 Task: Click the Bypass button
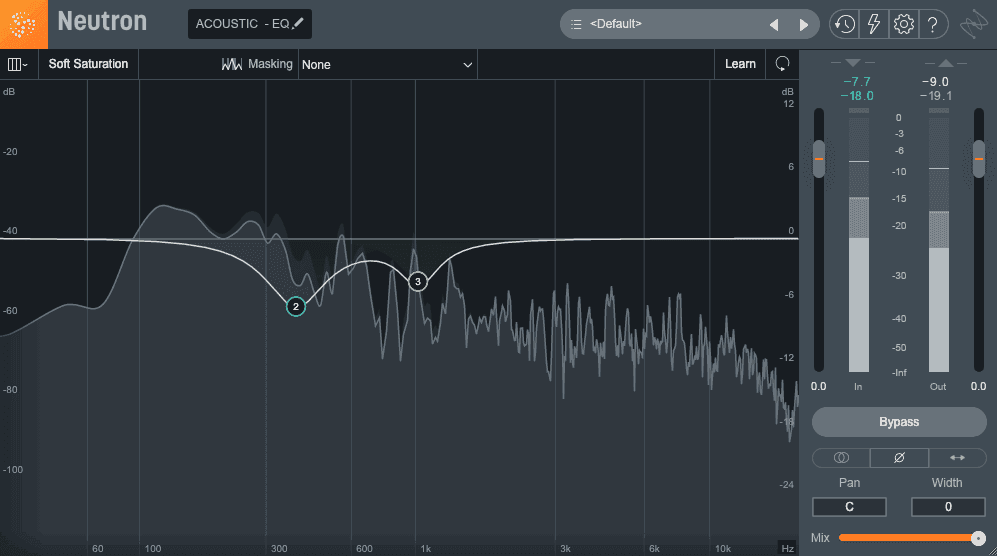(899, 422)
